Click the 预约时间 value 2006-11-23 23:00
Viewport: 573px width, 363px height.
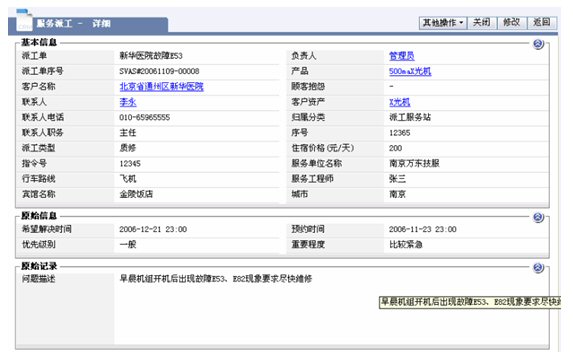(x=423, y=229)
